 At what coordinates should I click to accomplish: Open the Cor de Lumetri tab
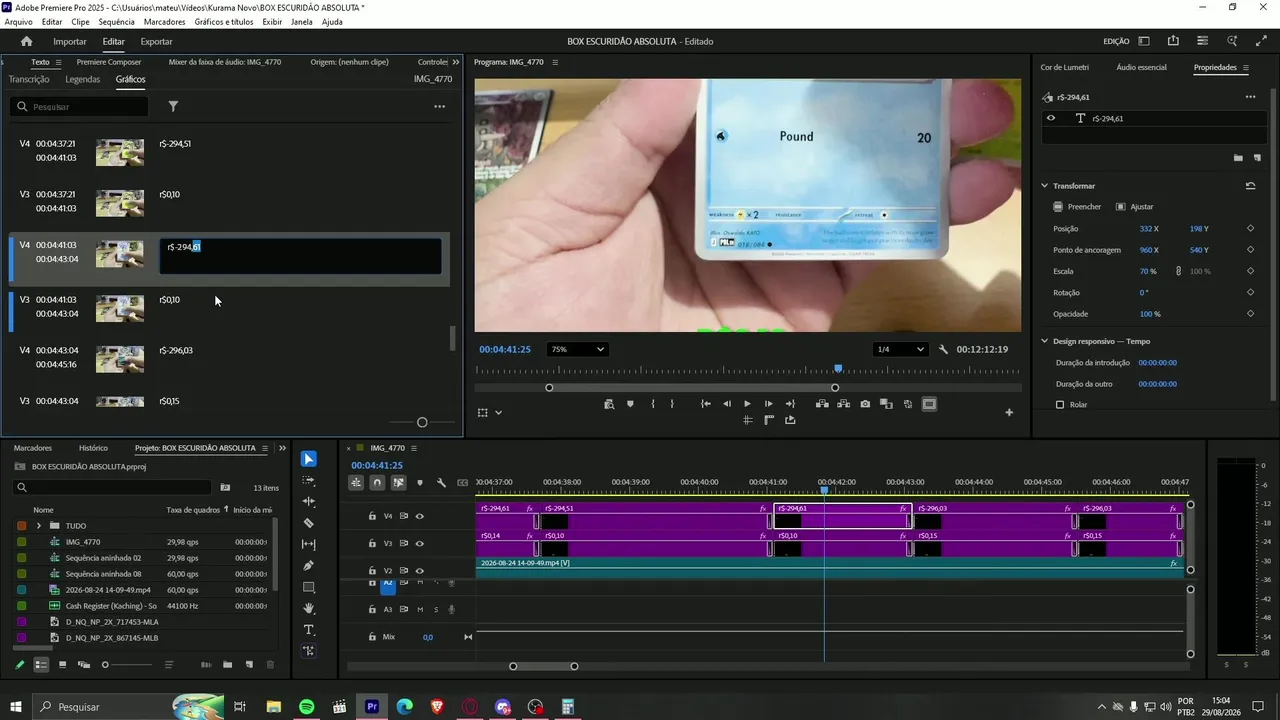coord(1064,67)
